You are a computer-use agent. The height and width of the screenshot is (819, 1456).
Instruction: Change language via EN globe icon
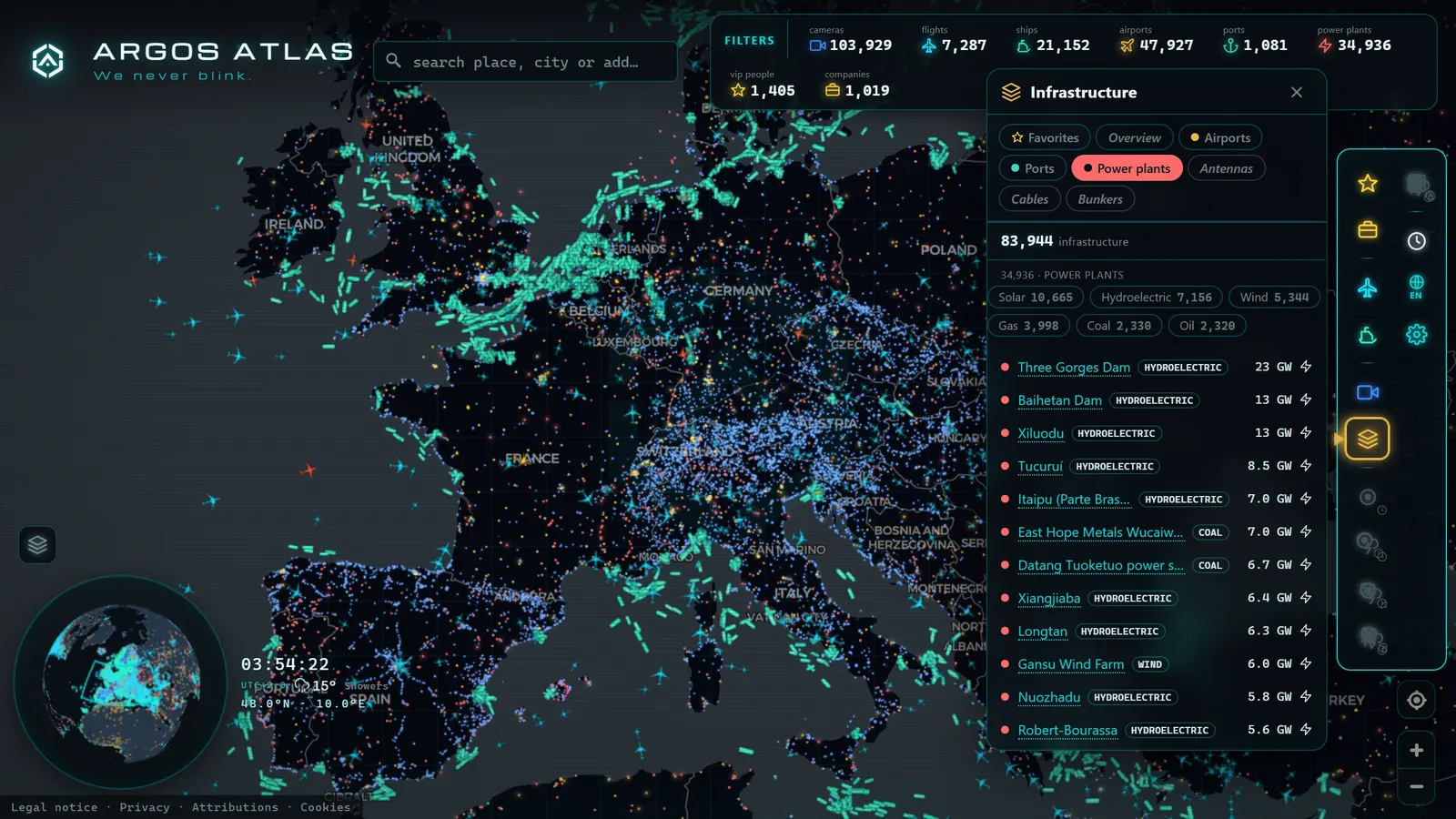pyautogui.click(x=1417, y=287)
